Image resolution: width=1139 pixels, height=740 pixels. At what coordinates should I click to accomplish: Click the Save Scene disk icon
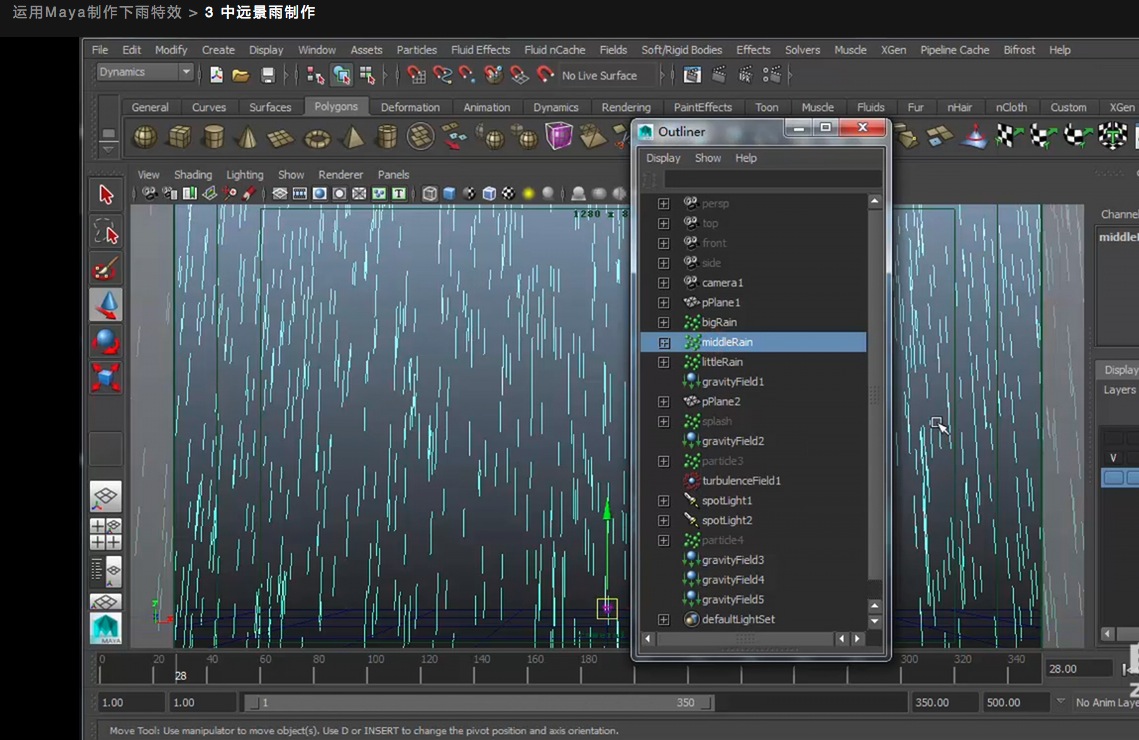[x=267, y=75]
